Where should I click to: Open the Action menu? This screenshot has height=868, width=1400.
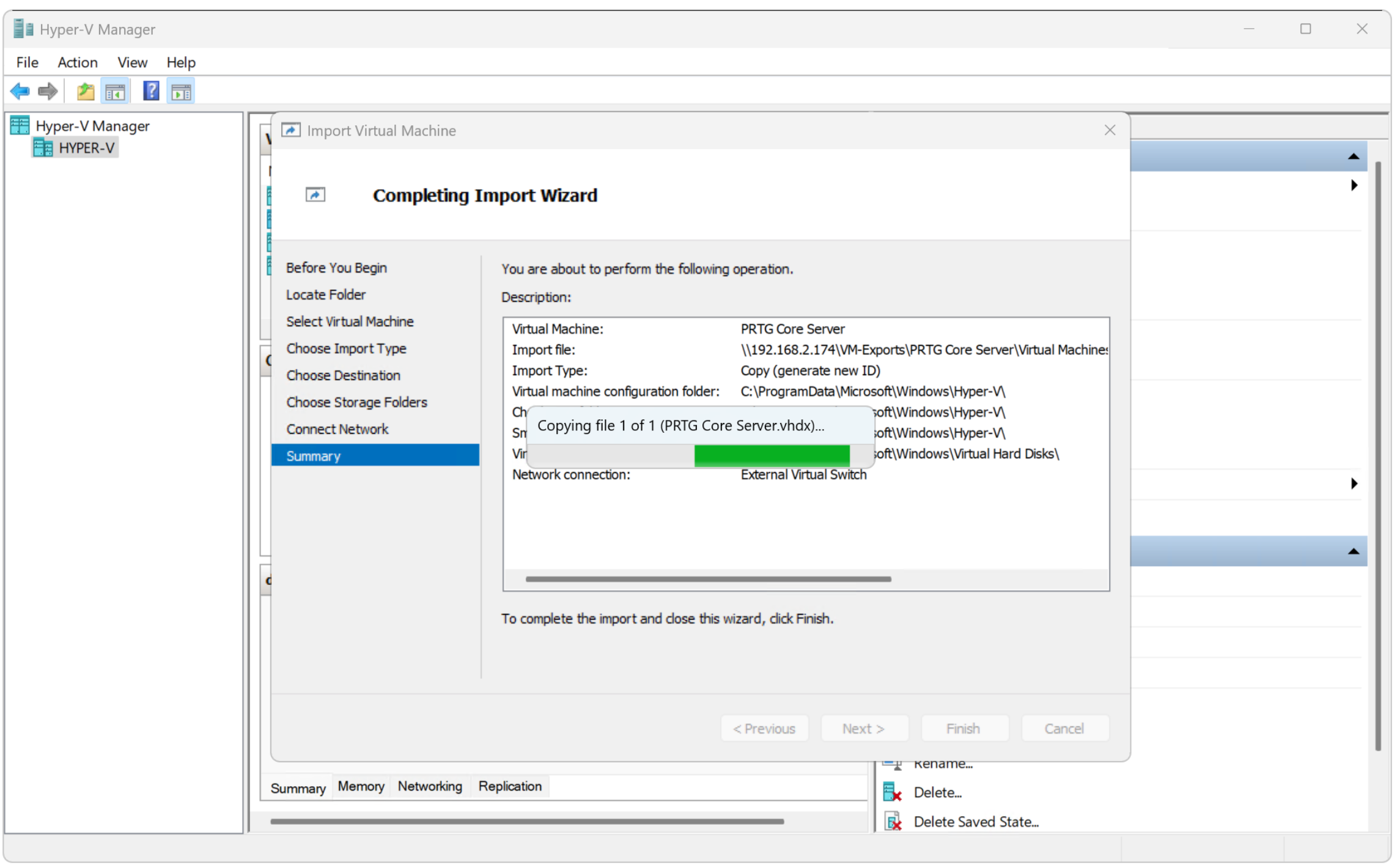[77, 62]
